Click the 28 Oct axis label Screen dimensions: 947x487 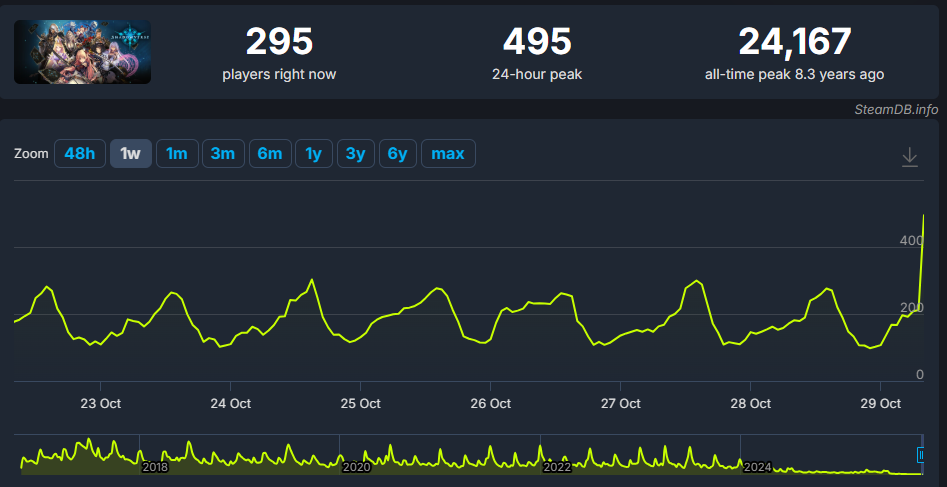750,404
